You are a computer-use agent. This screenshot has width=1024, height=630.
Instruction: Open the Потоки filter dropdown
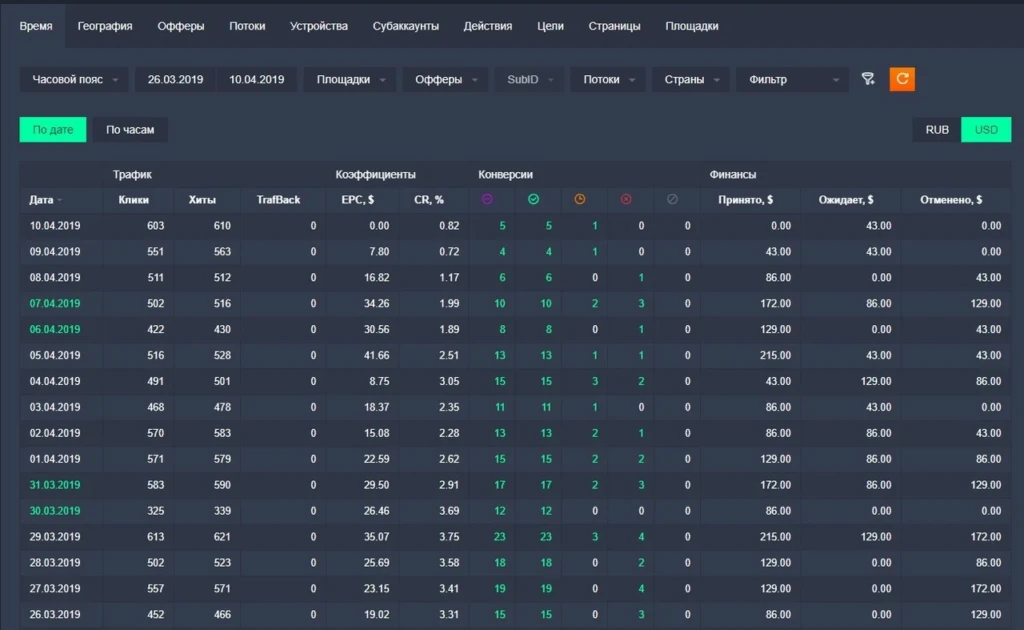pyautogui.click(x=608, y=79)
